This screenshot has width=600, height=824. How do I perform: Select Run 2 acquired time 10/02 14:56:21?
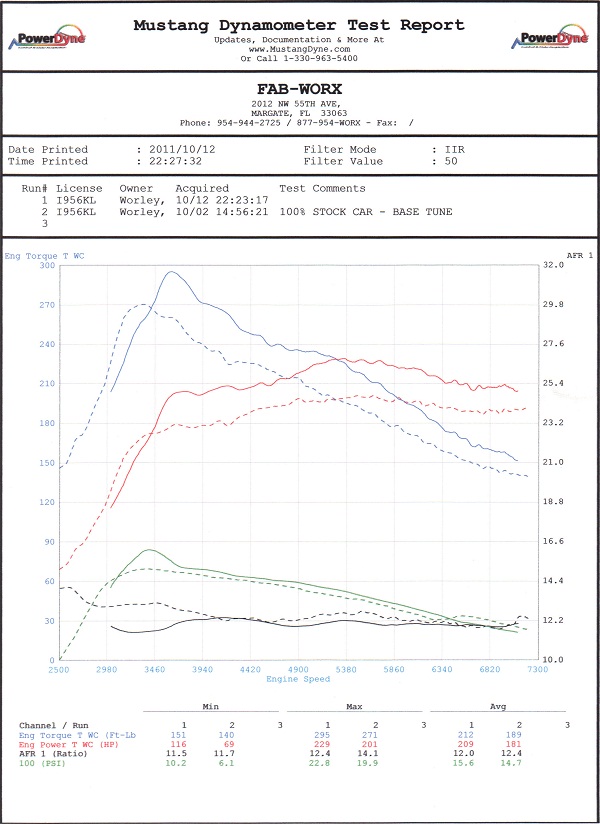click(x=222, y=212)
